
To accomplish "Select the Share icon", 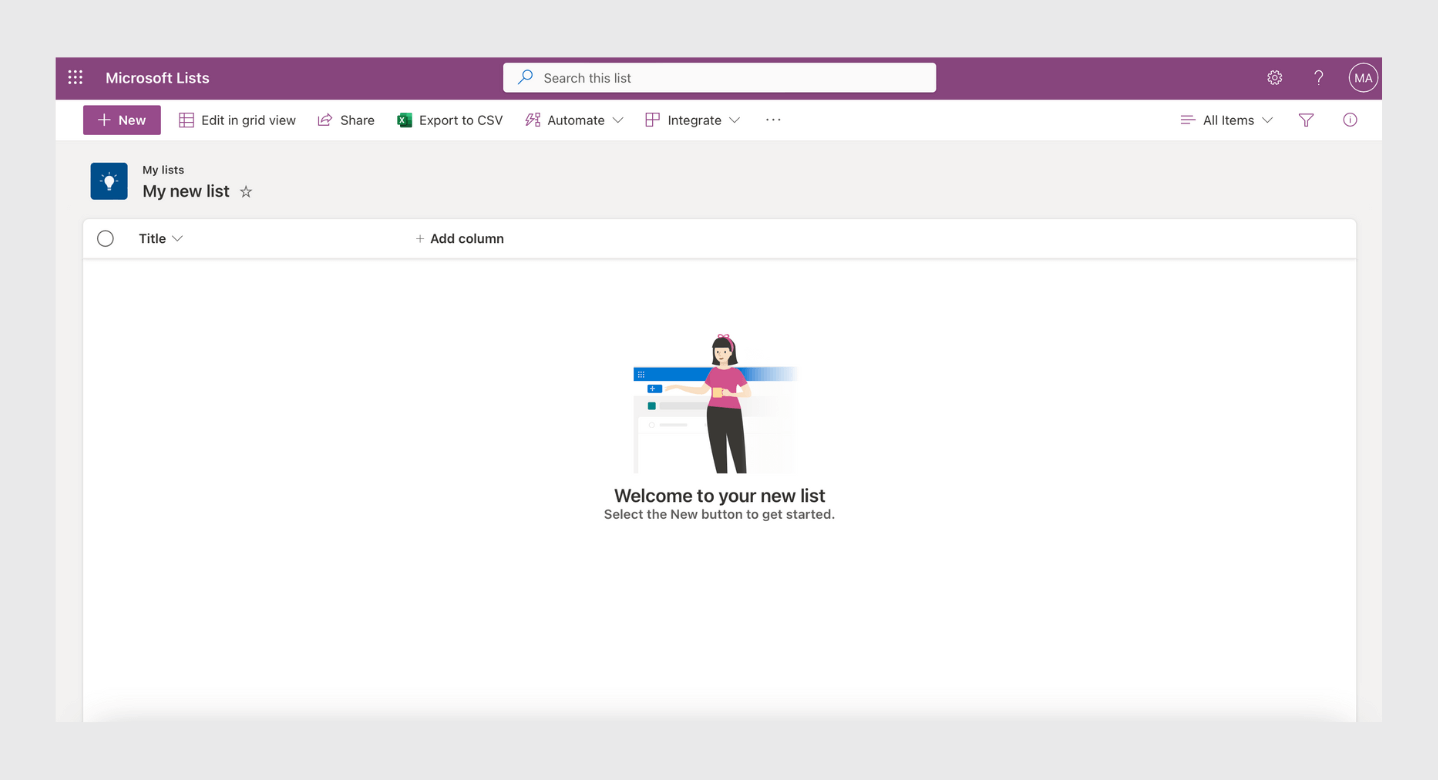I will pyautogui.click(x=324, y=119).
